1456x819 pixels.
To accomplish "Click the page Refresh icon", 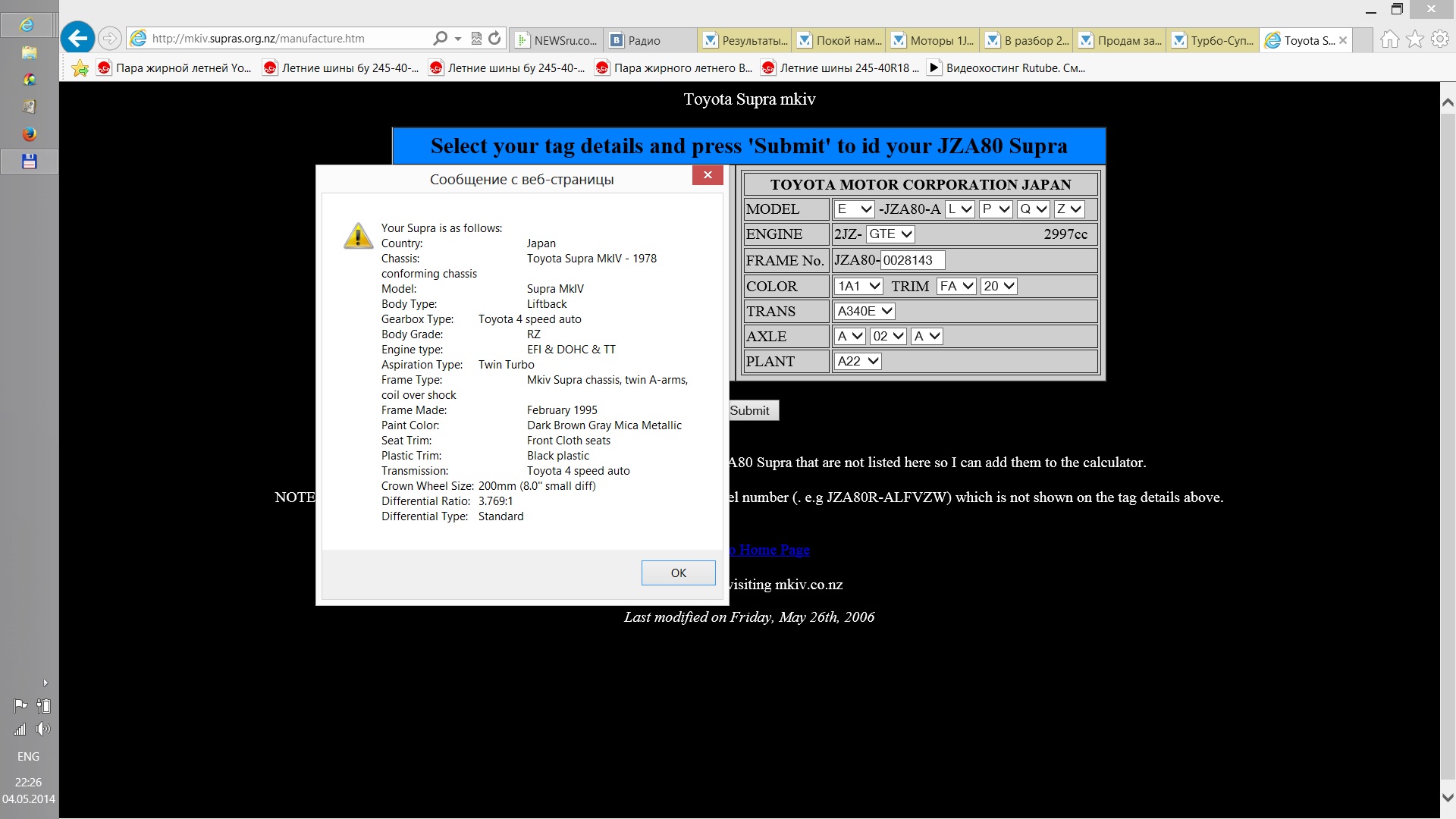I will click(x=494, y=38).
